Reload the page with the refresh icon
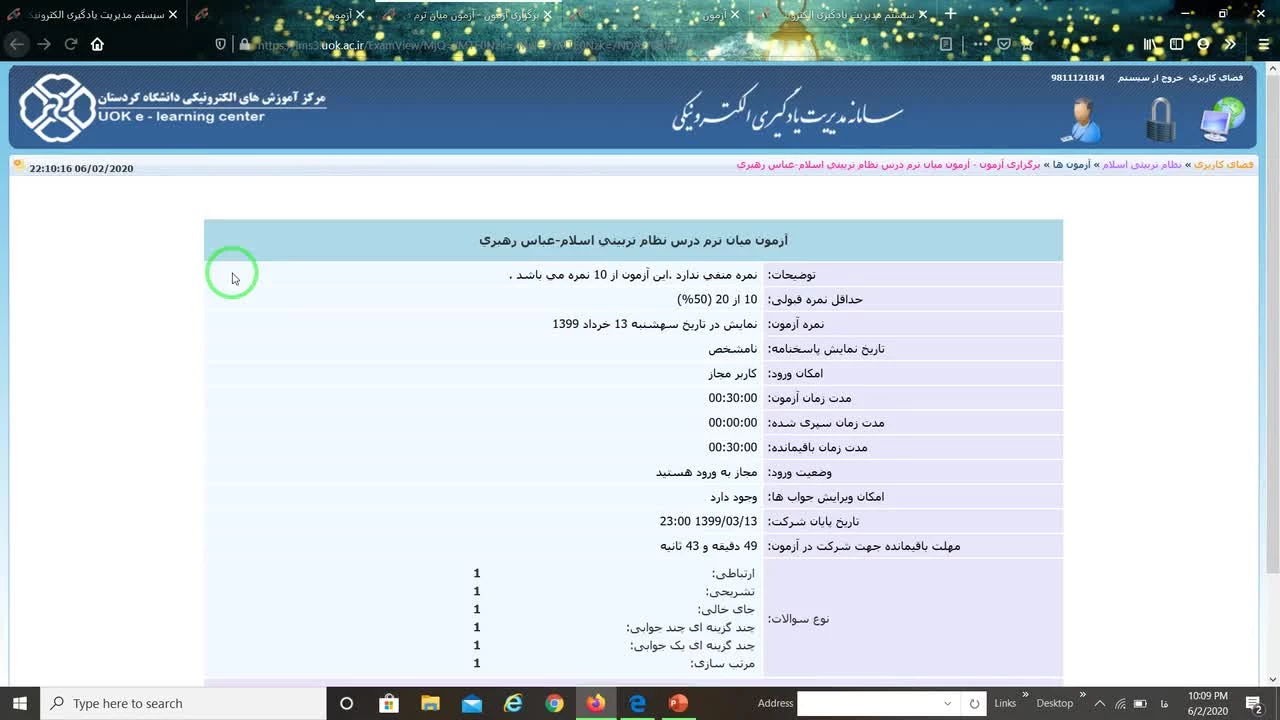The width and height of the screenshot is (1280, 720). [71, 44]
